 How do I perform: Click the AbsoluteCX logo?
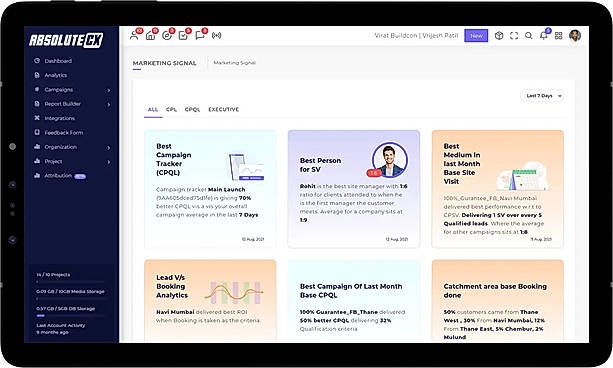(x=66, y=40)
